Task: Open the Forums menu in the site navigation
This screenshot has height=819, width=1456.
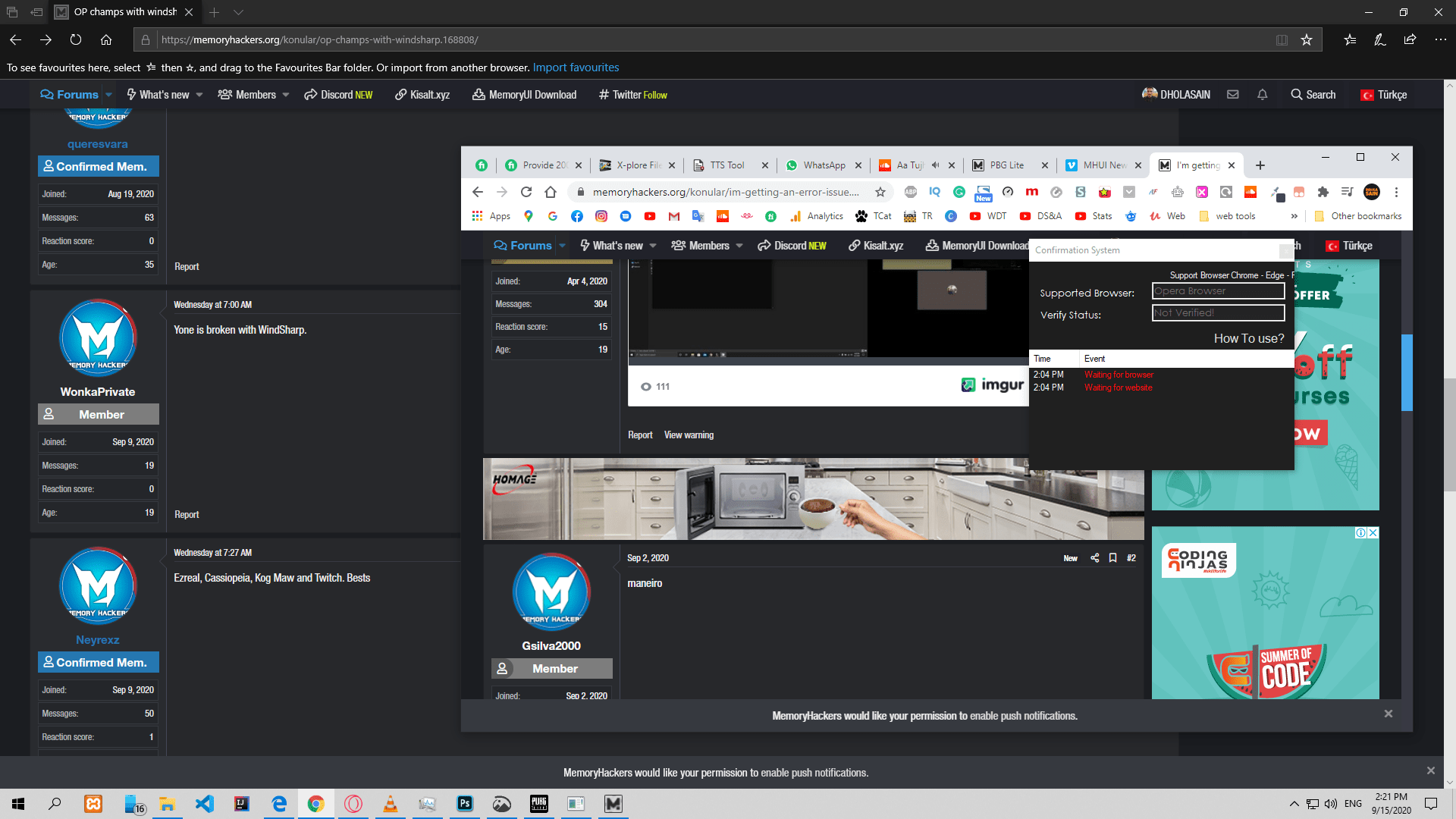Action: tap(70, 95)
